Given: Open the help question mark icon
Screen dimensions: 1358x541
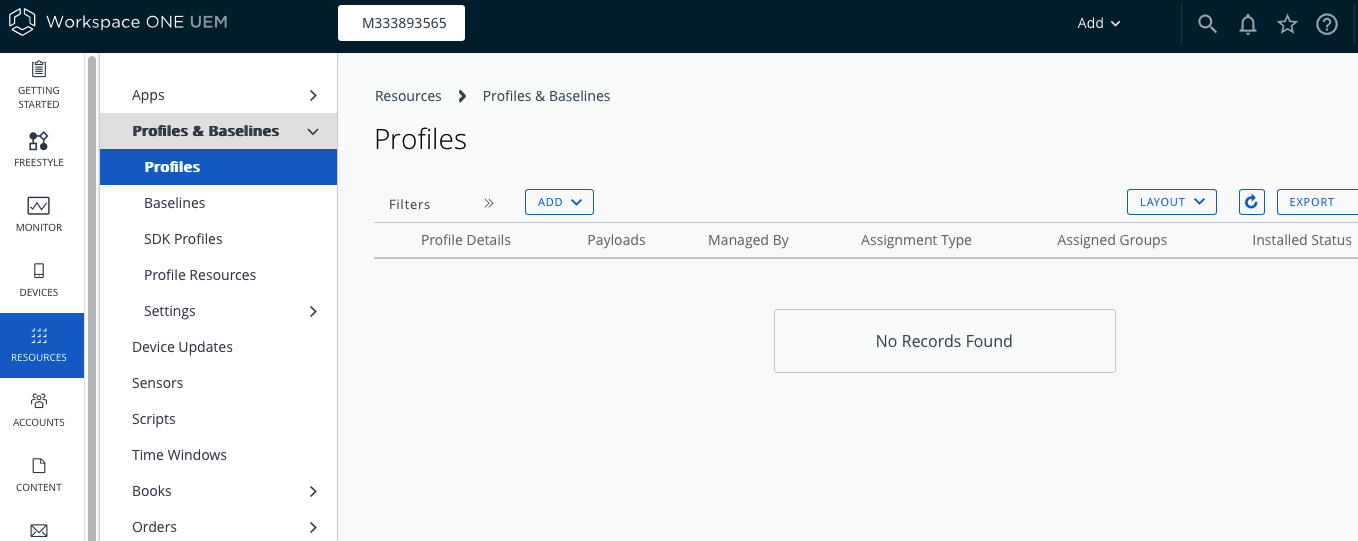Looking at the screenshot, I should tap(1327, 24).
